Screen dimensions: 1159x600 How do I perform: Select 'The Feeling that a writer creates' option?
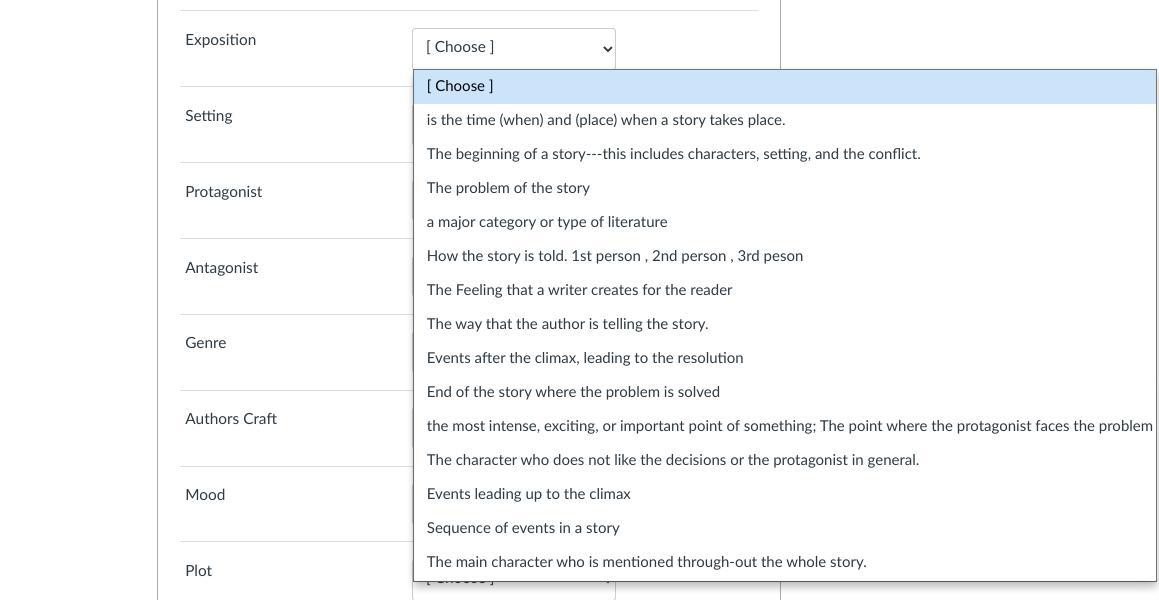[x=579, y=290]
